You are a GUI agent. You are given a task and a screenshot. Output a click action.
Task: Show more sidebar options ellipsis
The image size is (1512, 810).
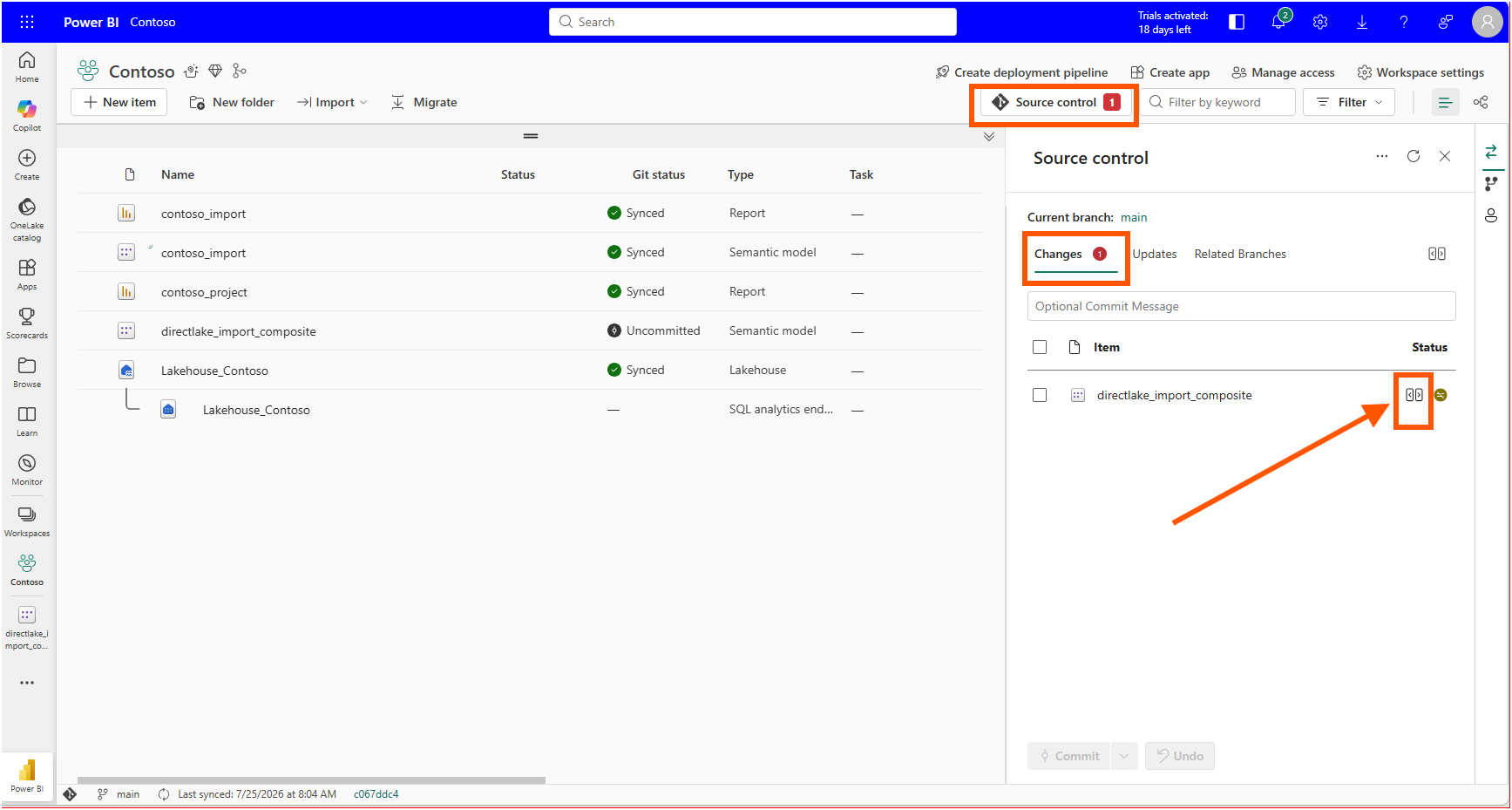point(27,683)
